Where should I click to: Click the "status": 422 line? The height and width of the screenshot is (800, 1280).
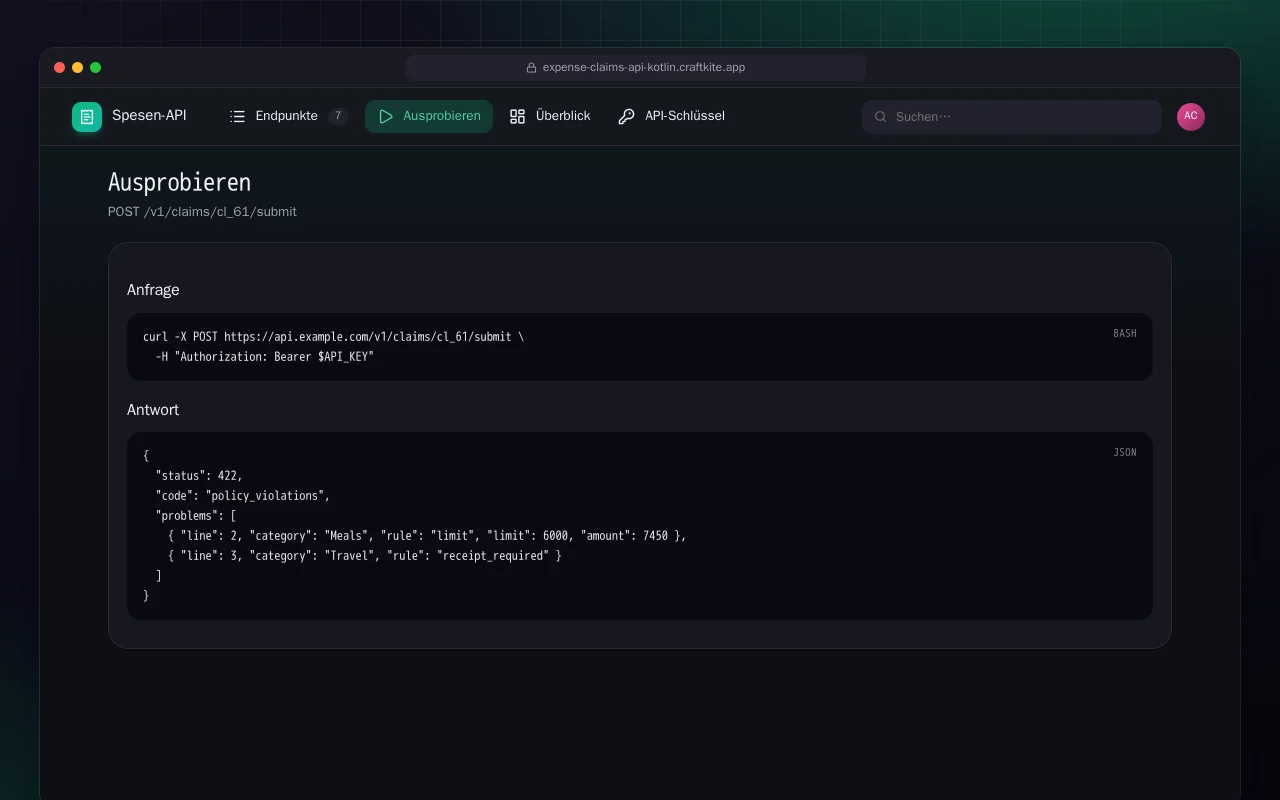(x=199, y=476)
